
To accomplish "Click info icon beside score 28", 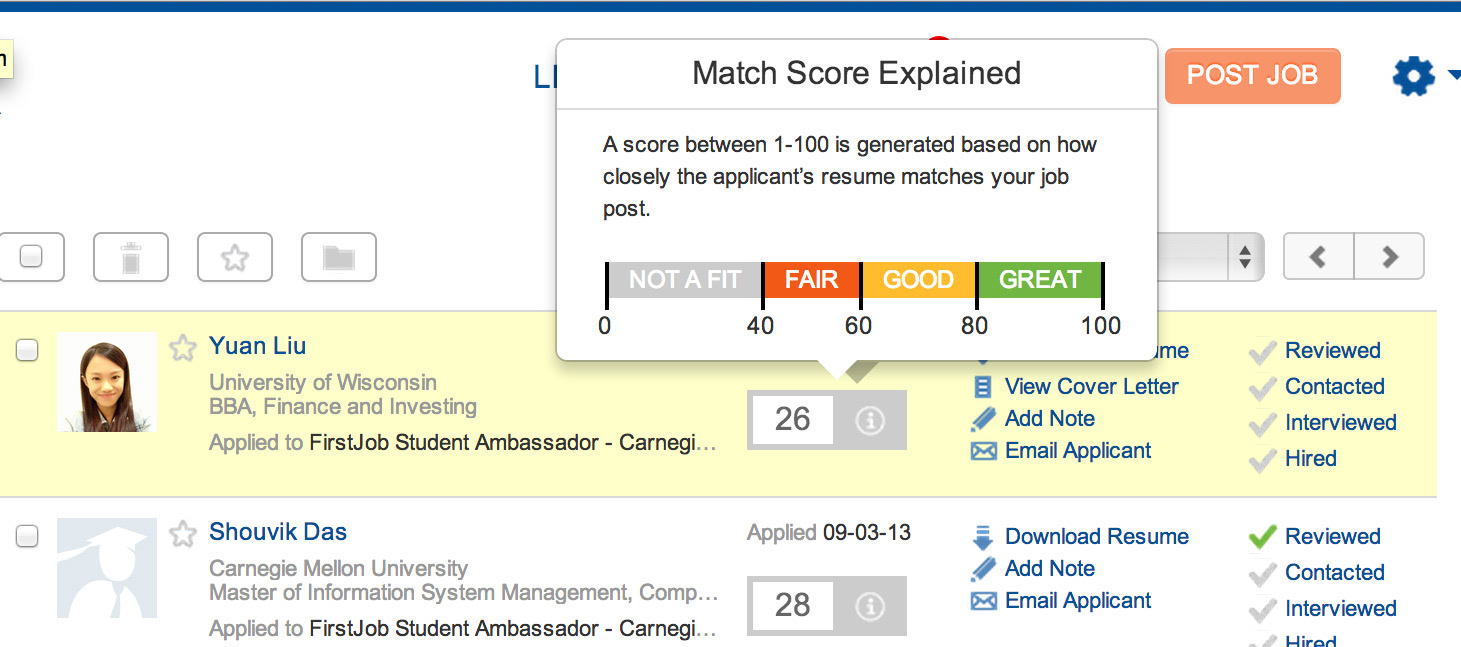I will click(870, 606).
